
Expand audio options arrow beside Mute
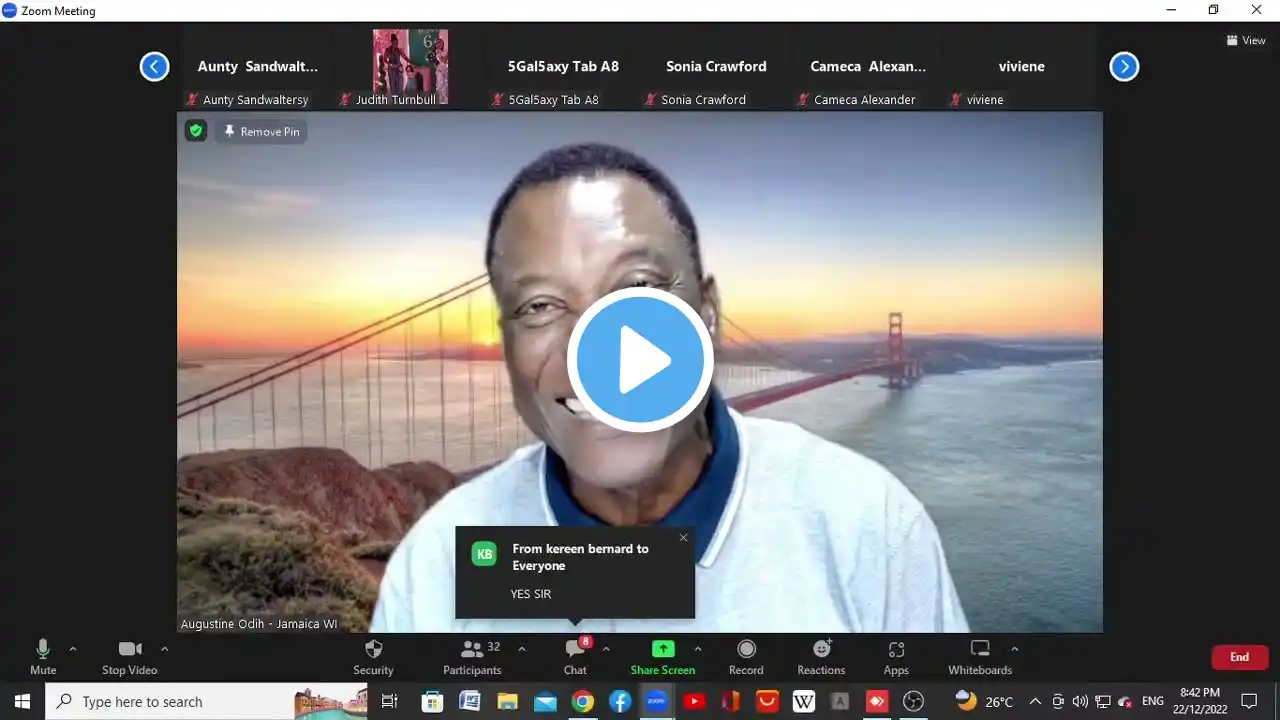(73, 649)
